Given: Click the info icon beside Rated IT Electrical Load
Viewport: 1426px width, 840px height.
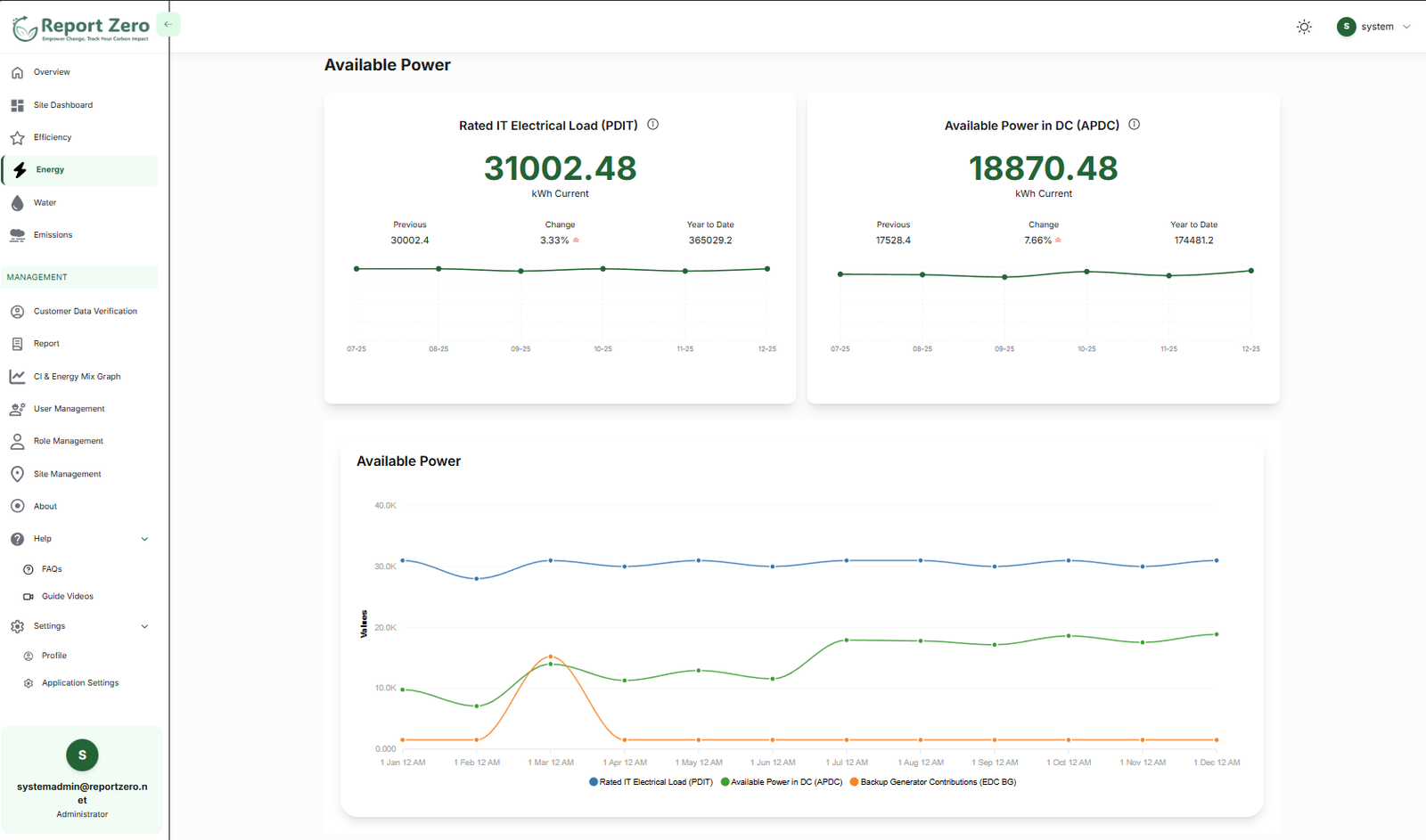Looking at the screenshot, I should tap(653, 125).
